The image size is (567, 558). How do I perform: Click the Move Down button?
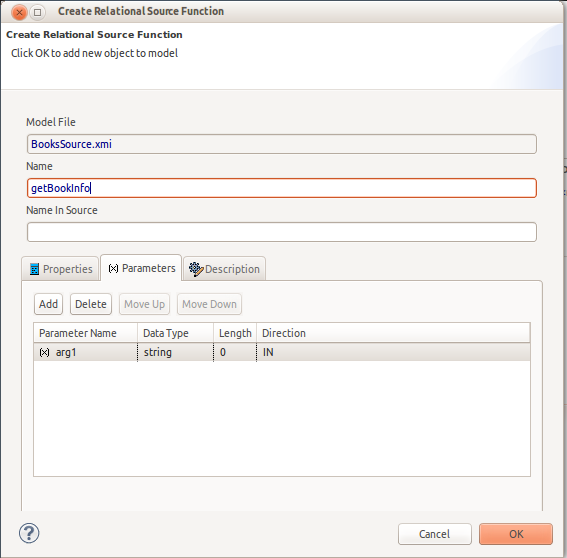[209, 304]
